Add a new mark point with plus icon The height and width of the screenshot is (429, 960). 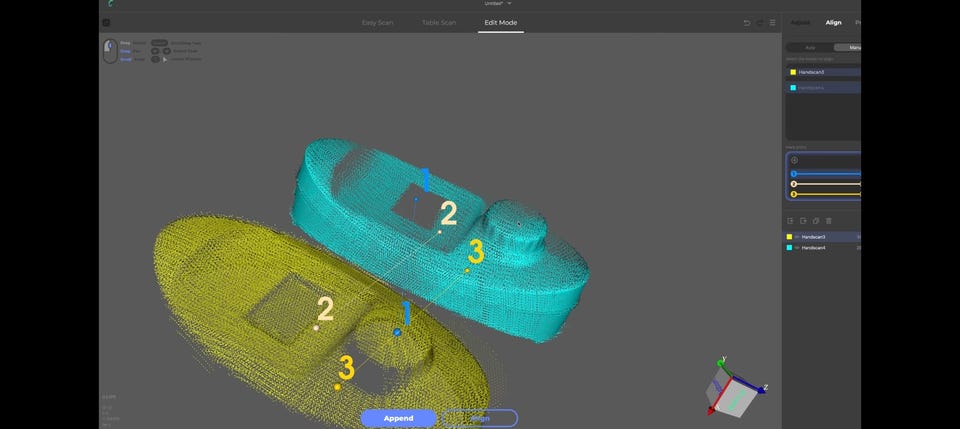pos(794,160)
